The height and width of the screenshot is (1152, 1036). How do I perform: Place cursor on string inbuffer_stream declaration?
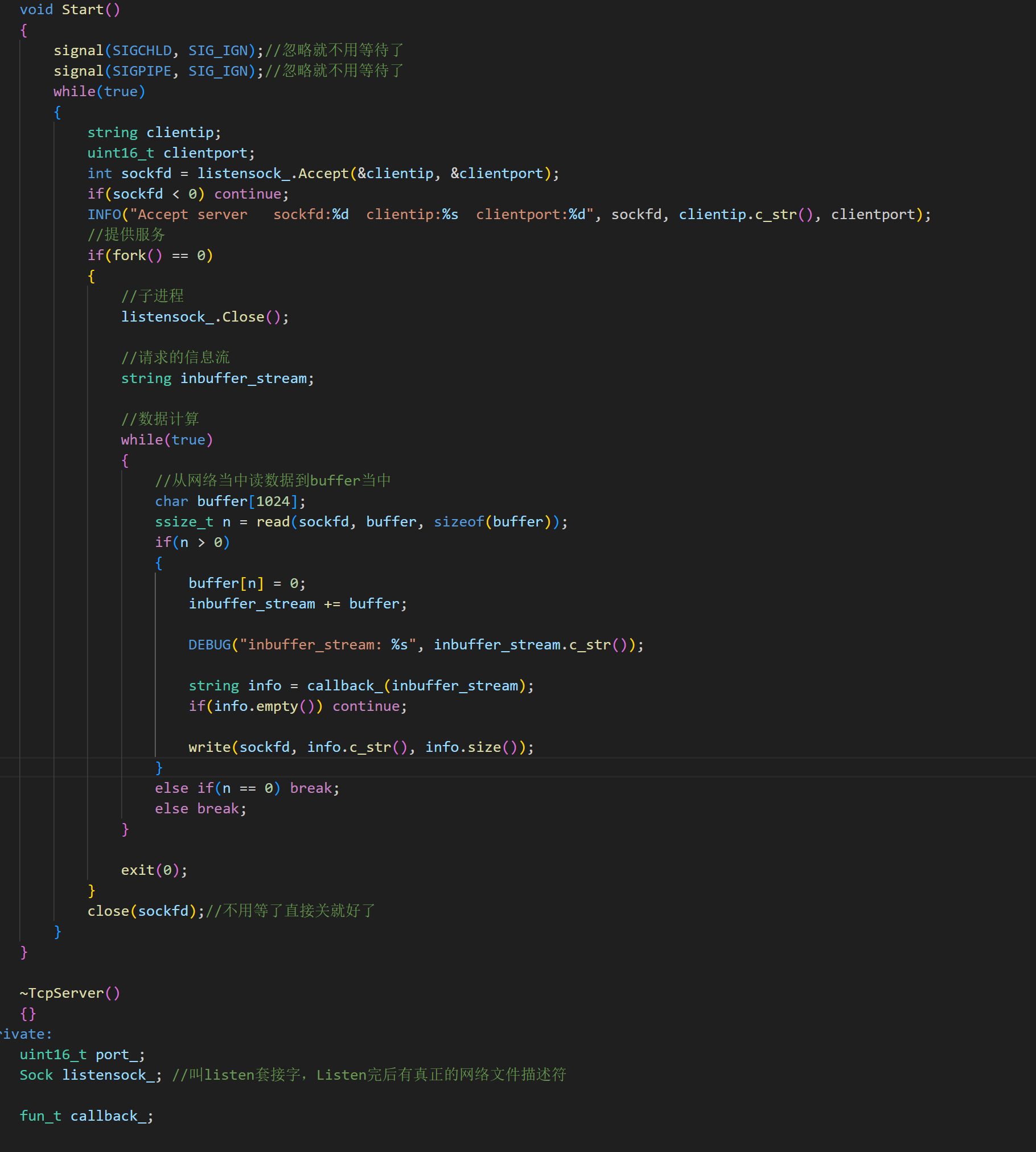(x=217, y=378)
